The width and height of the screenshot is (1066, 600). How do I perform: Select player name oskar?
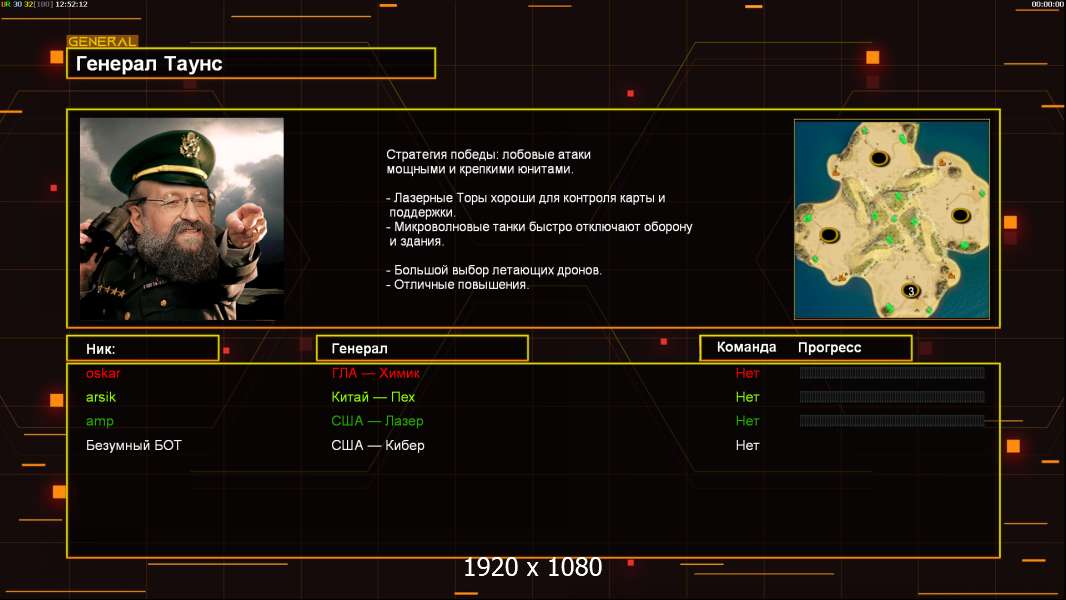click(x=103, y=373)
